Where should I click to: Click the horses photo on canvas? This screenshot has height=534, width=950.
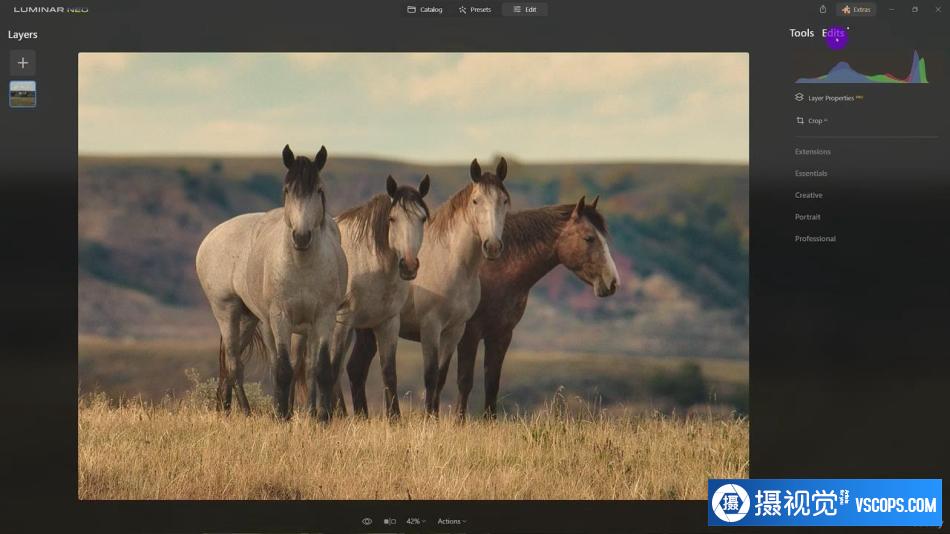point(413,276)
